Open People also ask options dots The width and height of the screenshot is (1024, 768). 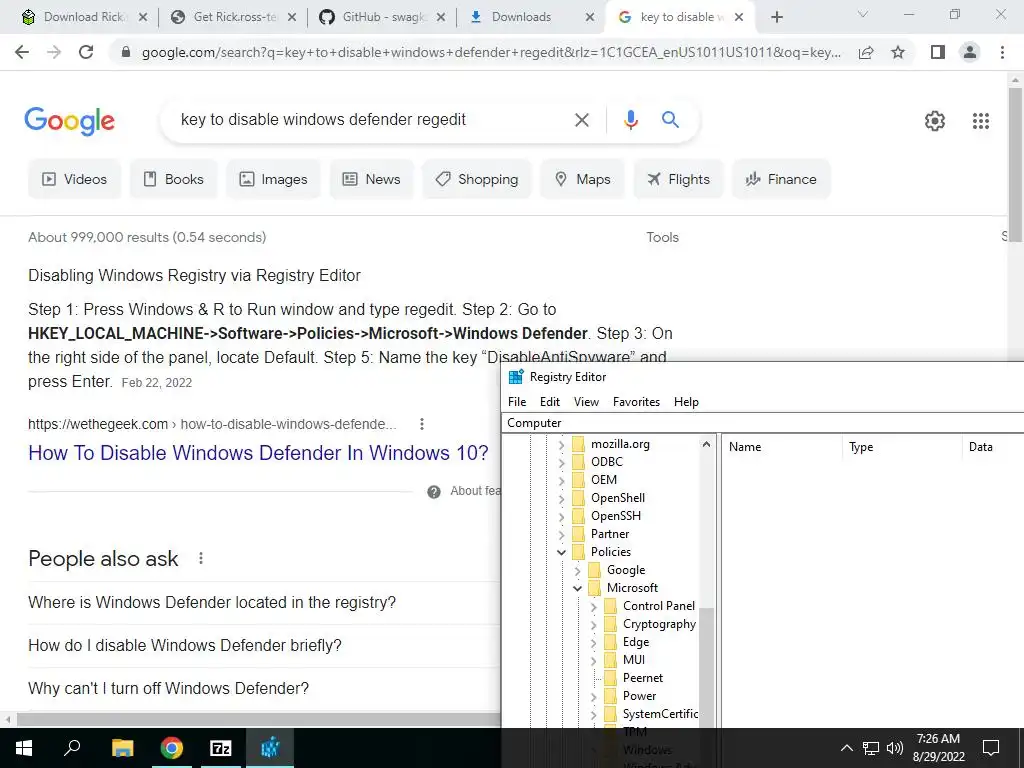pos(201,558)
